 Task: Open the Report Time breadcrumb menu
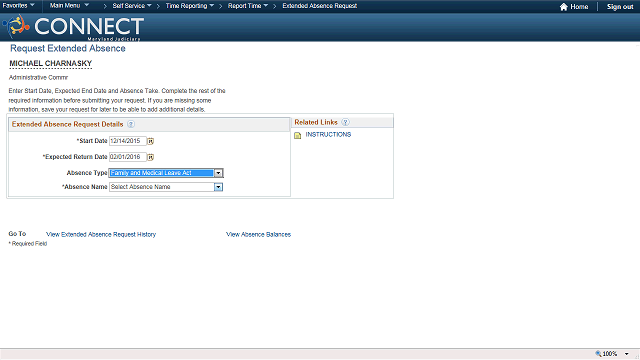click(248, 6)
